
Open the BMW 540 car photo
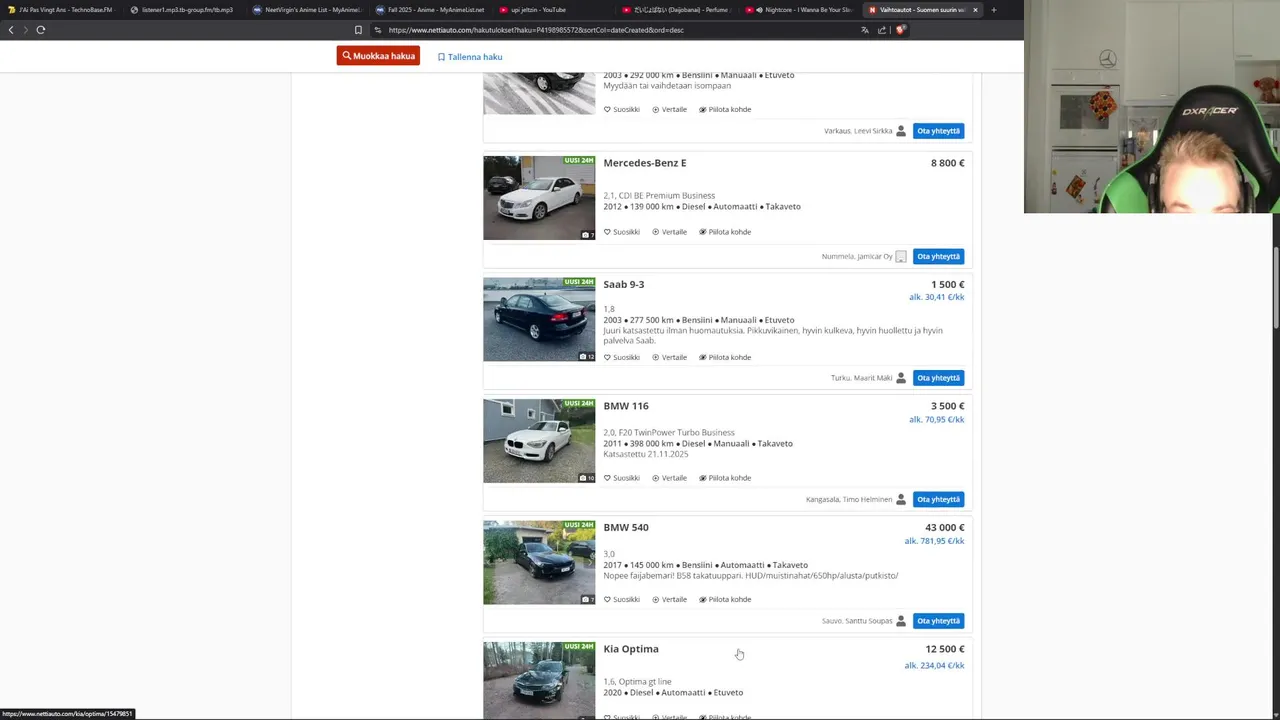click(x=539, y=562)
